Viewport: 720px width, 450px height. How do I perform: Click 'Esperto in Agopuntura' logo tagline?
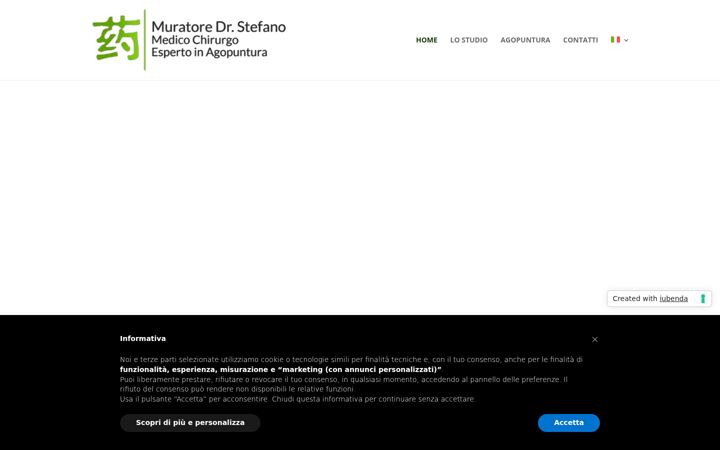[x=209, y=52]
